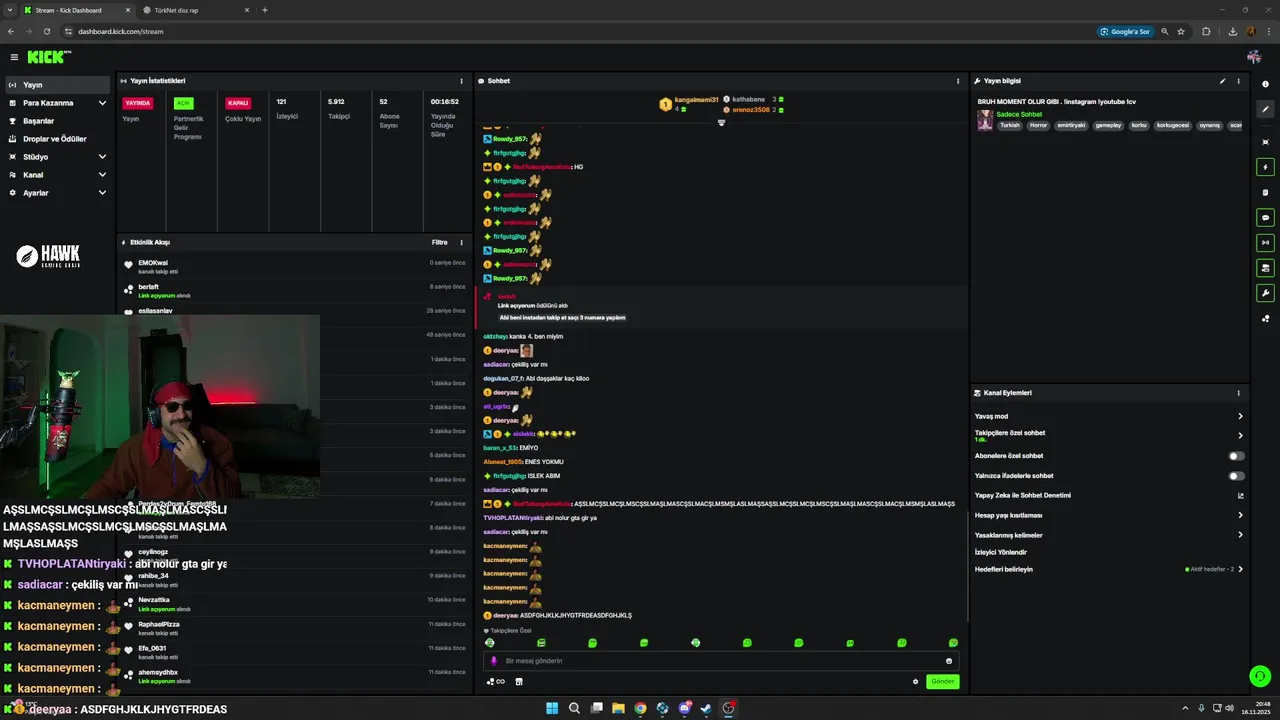Click the Horror stream tag
The image size is (1280, 720).
pyautogui.click(x=1038, y=126)
